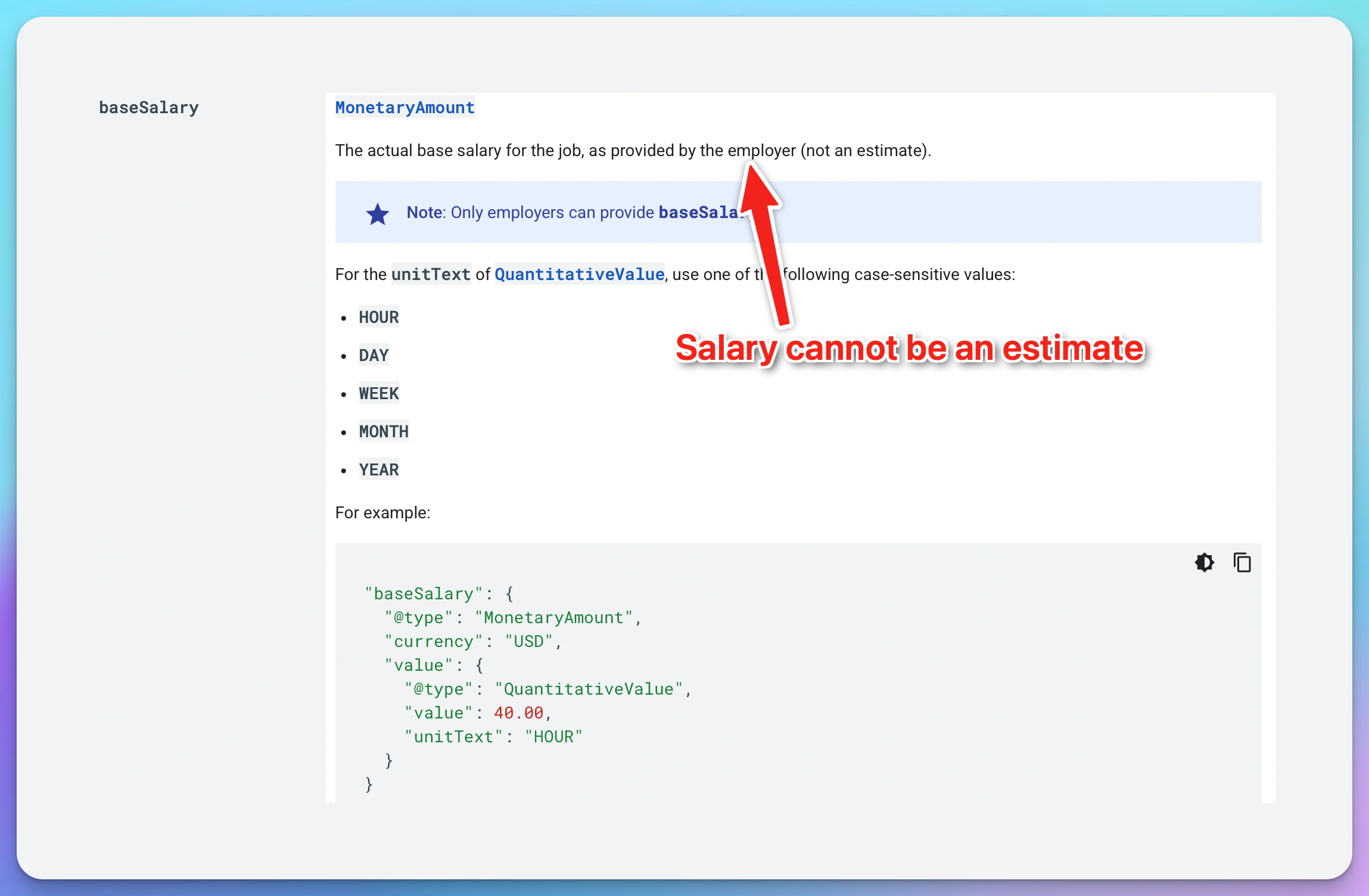The image size is (1369, 896).
Task: Click the WEEK list value
Action: [379, 393]
